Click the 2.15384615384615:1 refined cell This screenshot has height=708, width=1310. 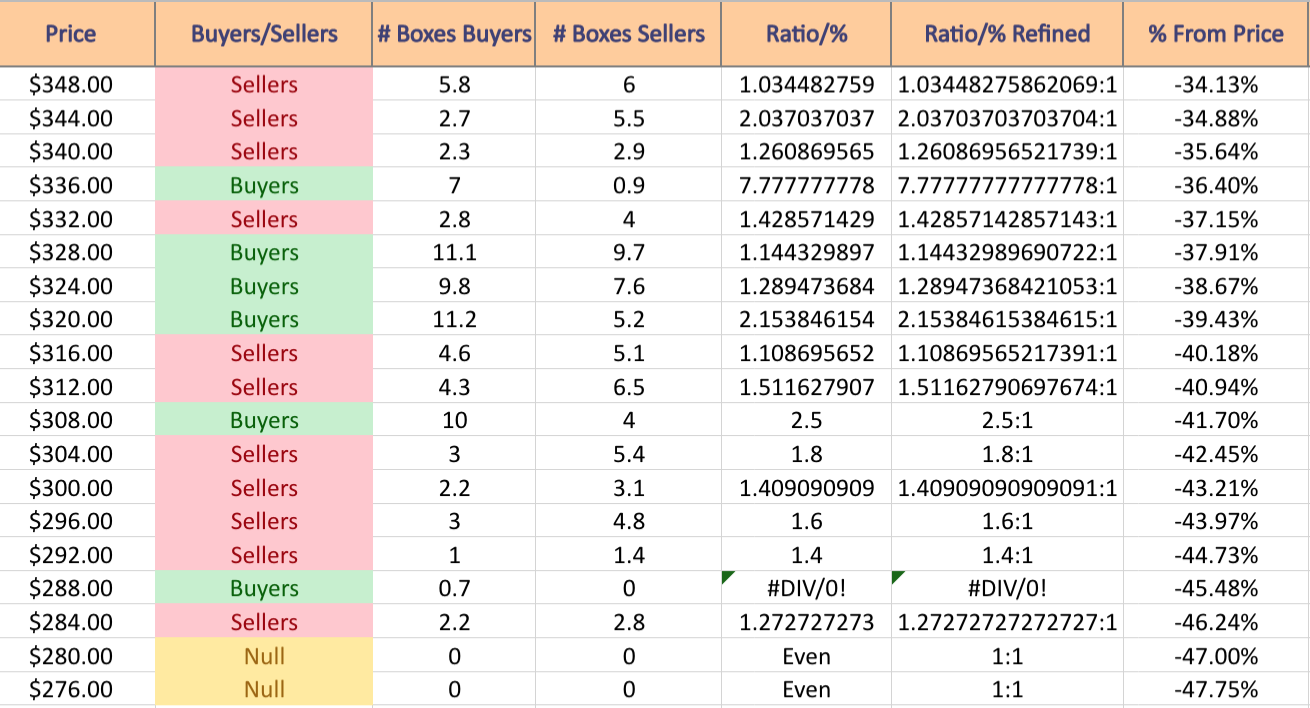[x=1007, y=319]
